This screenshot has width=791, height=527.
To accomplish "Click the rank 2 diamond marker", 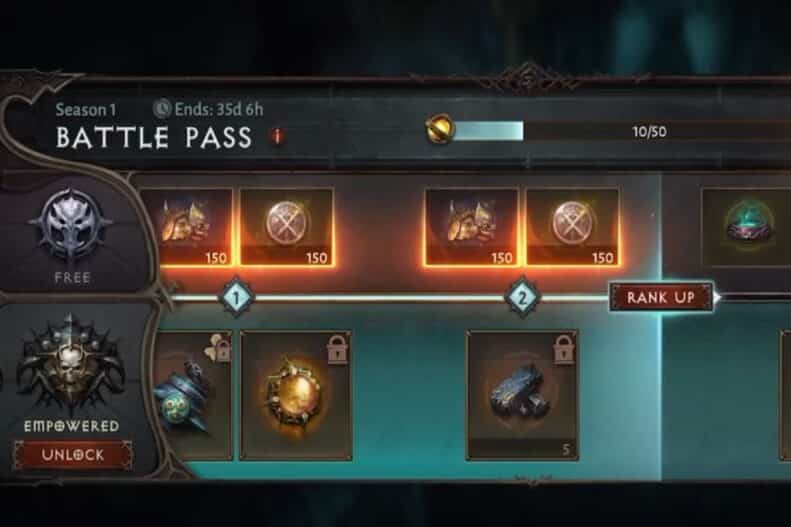I will click(x=523, y=298).
